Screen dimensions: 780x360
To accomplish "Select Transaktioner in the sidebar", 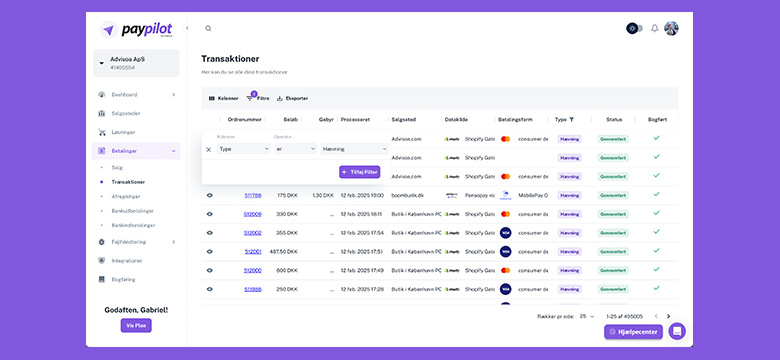I will [128, 182].
